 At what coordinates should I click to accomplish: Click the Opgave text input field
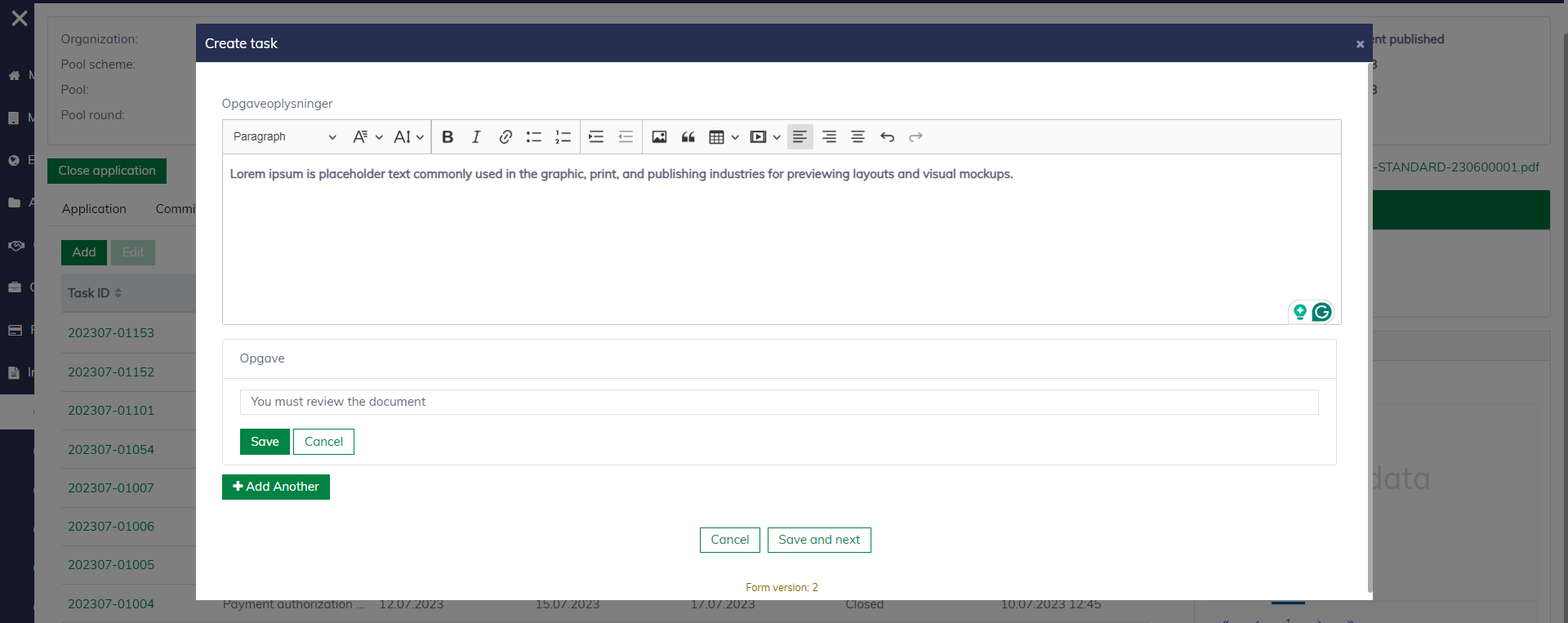click(778, 402)
